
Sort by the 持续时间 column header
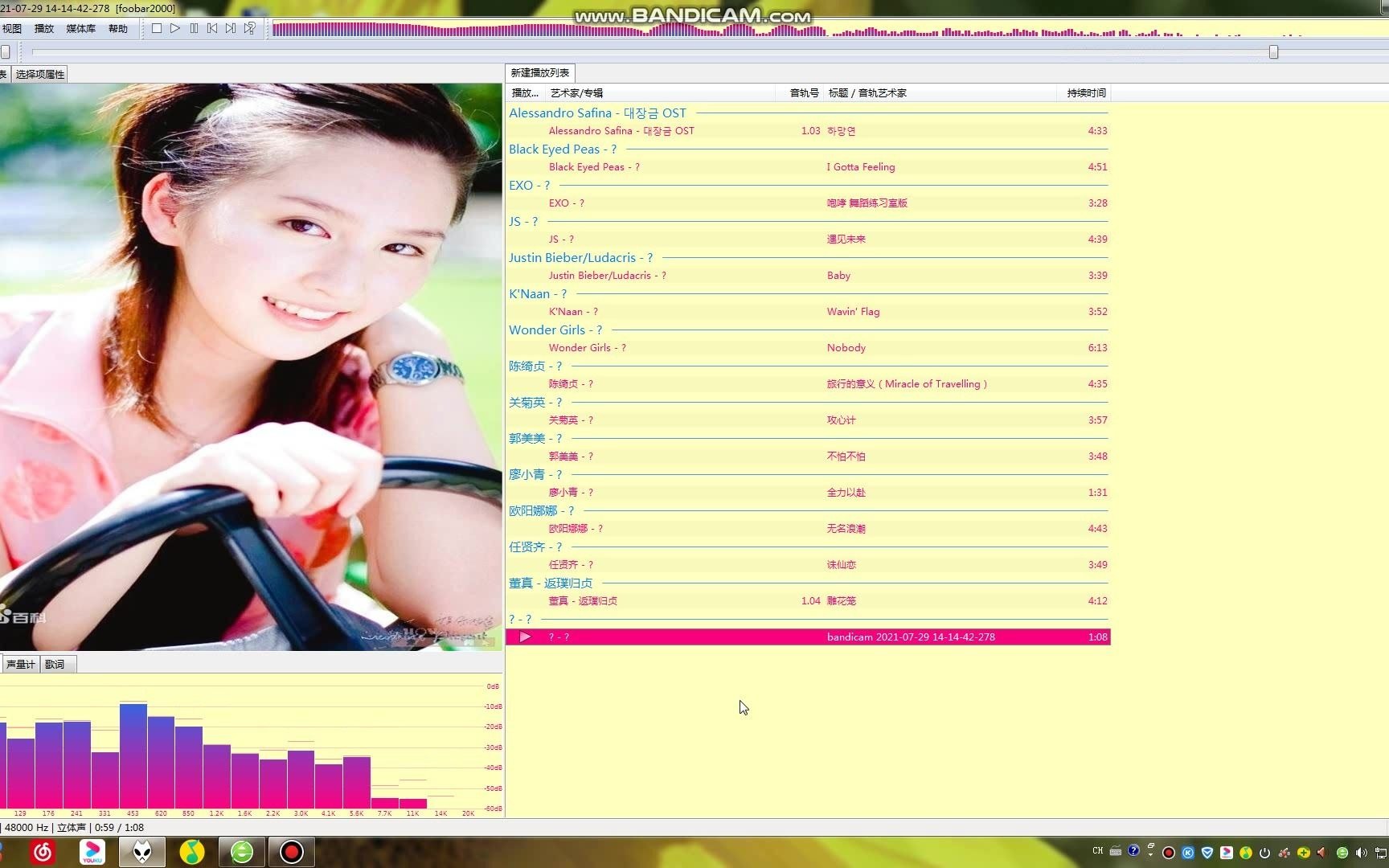[1084, 93]
